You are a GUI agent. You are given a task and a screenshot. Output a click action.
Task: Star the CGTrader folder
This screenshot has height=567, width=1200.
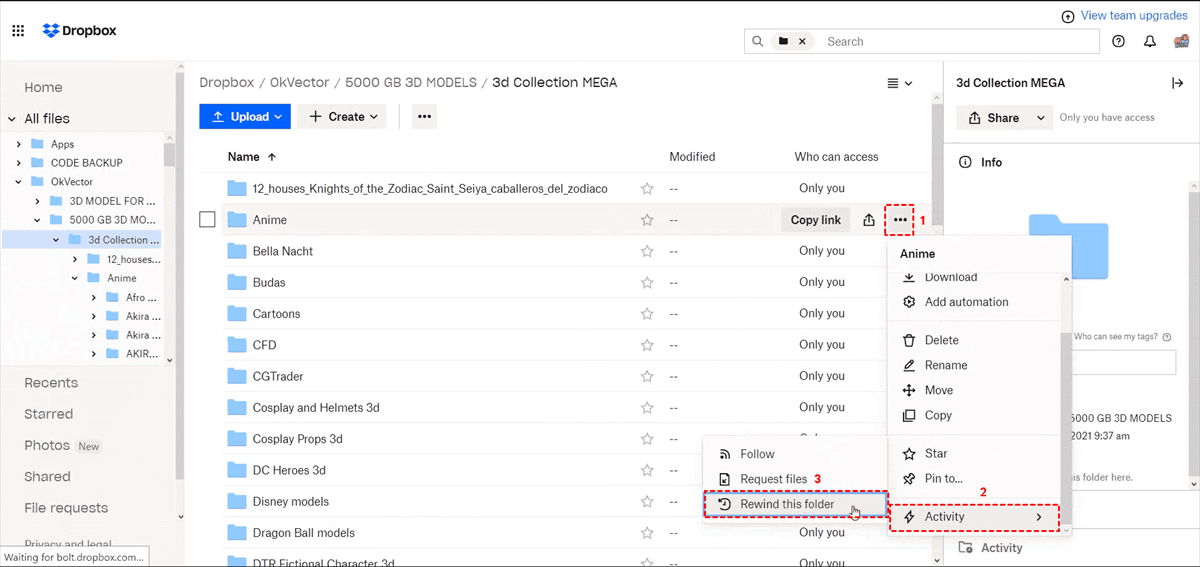tap(647, 376)
